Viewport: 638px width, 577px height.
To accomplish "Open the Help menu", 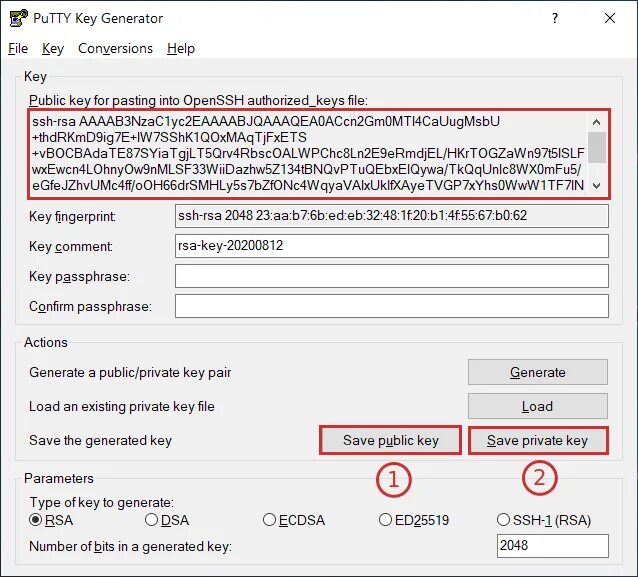I will click(x=181, y=48).
